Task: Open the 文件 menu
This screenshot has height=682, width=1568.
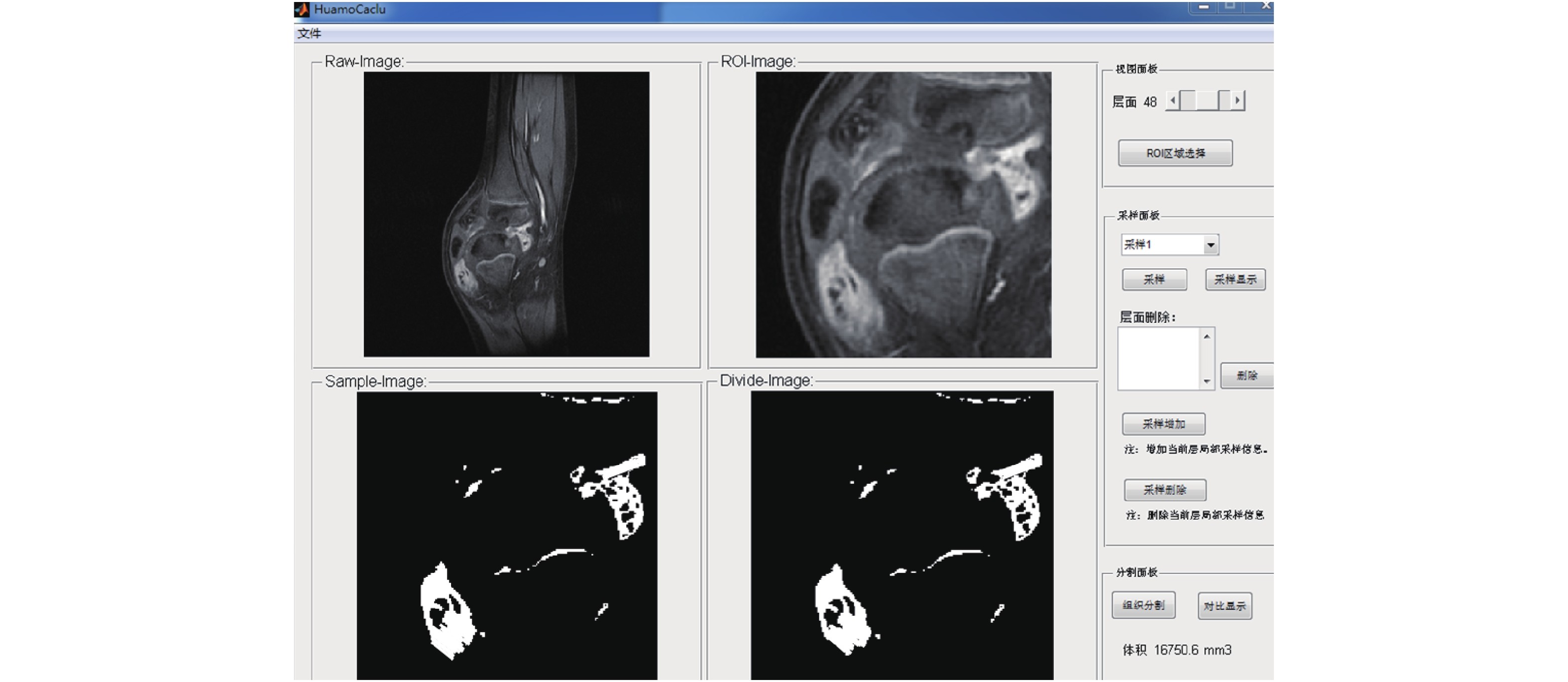Action: pos(309,33)
